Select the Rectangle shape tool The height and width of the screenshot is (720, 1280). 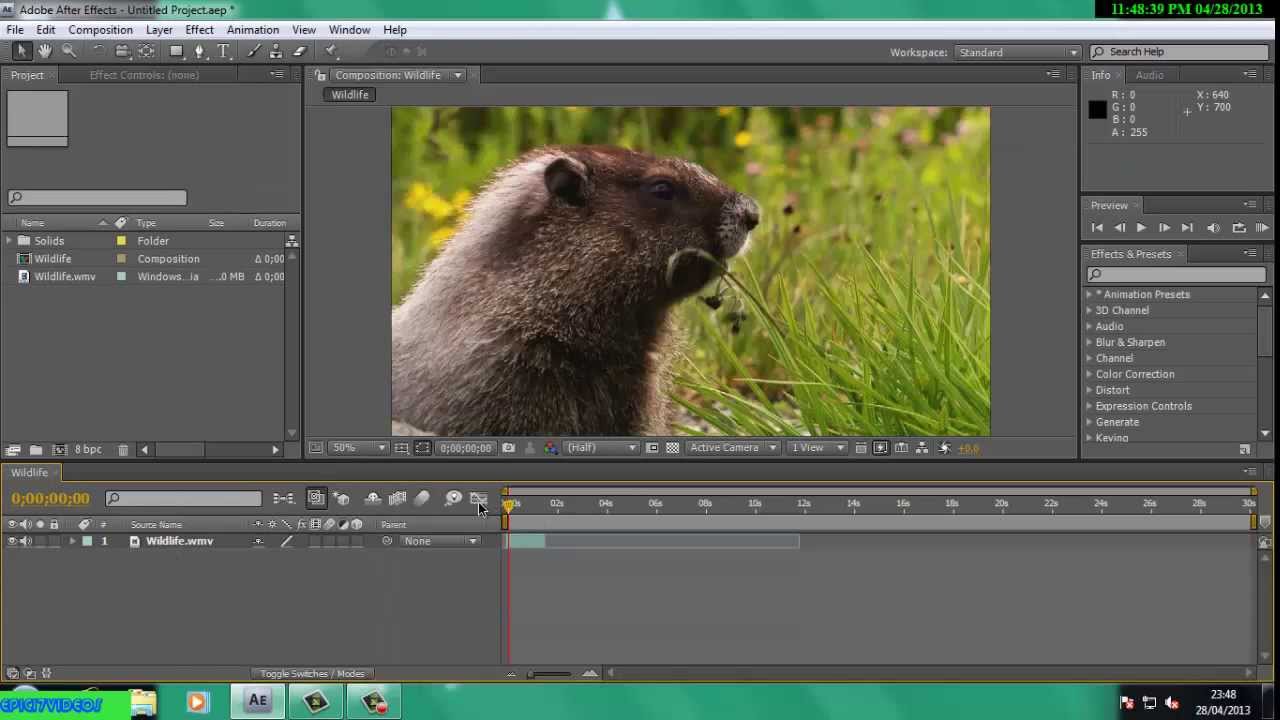pyautogui.click(x=176, y=51)
